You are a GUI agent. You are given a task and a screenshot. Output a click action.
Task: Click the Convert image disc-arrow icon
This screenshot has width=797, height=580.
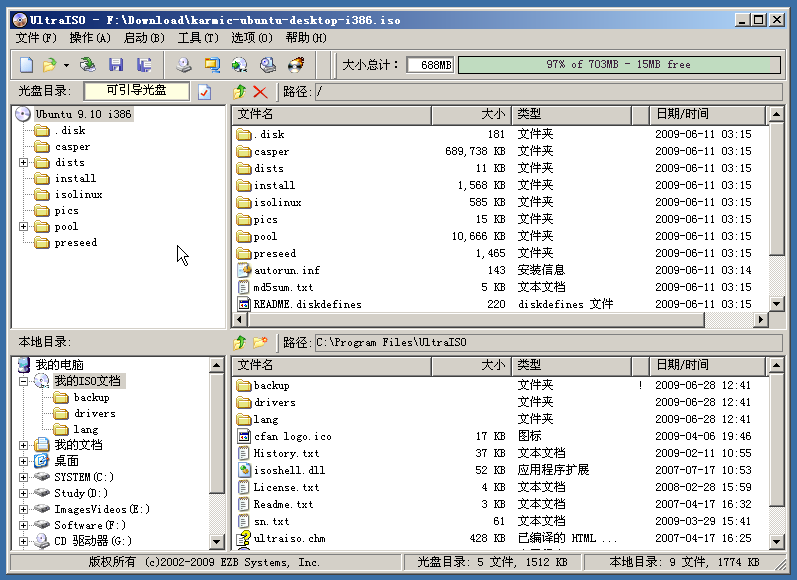click(239, 65)
